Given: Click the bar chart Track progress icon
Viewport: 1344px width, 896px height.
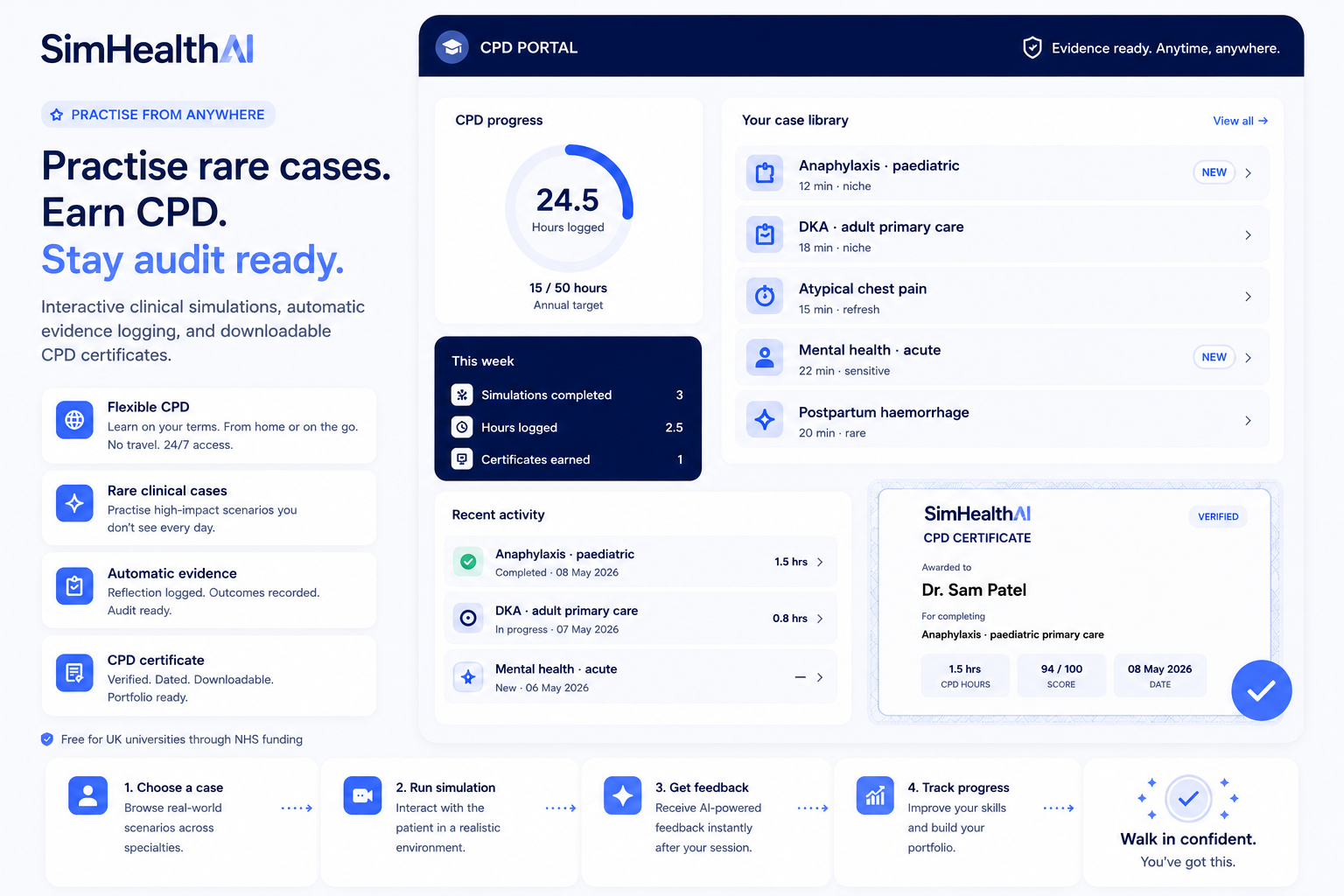Looking at the screenshot, I should click(875, 795).
